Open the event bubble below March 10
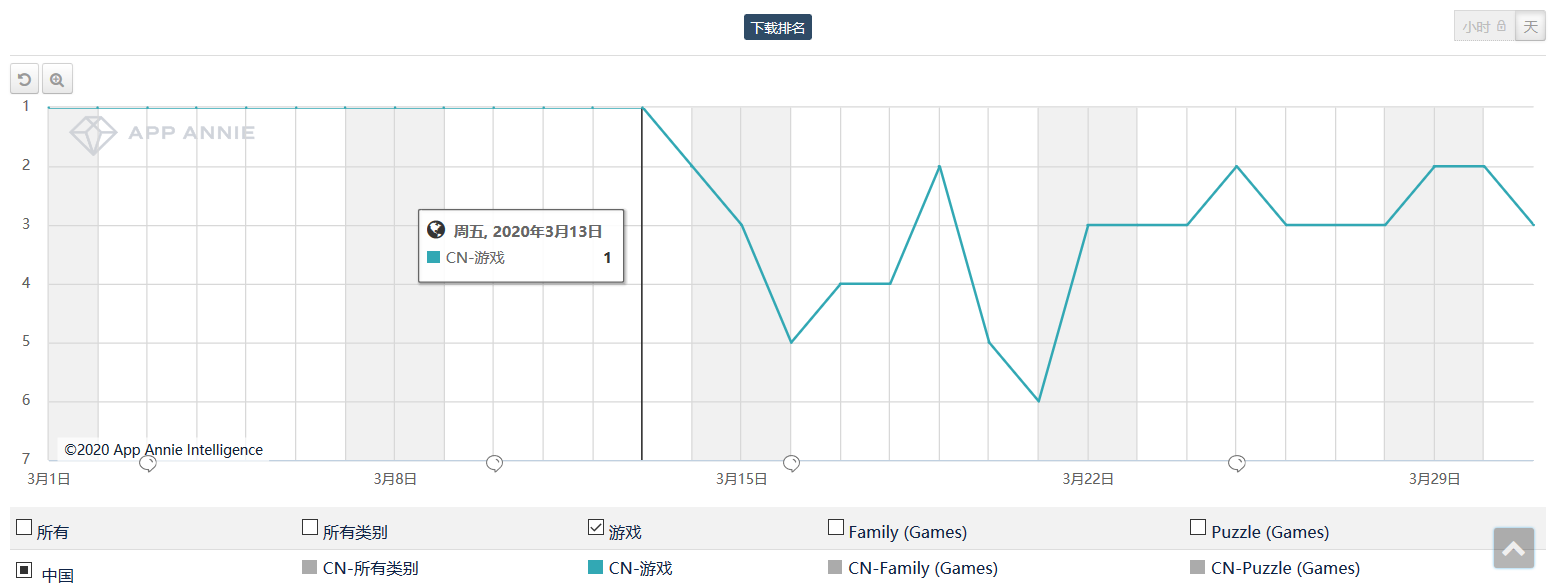1556x588 pixels. click(494, 462)
